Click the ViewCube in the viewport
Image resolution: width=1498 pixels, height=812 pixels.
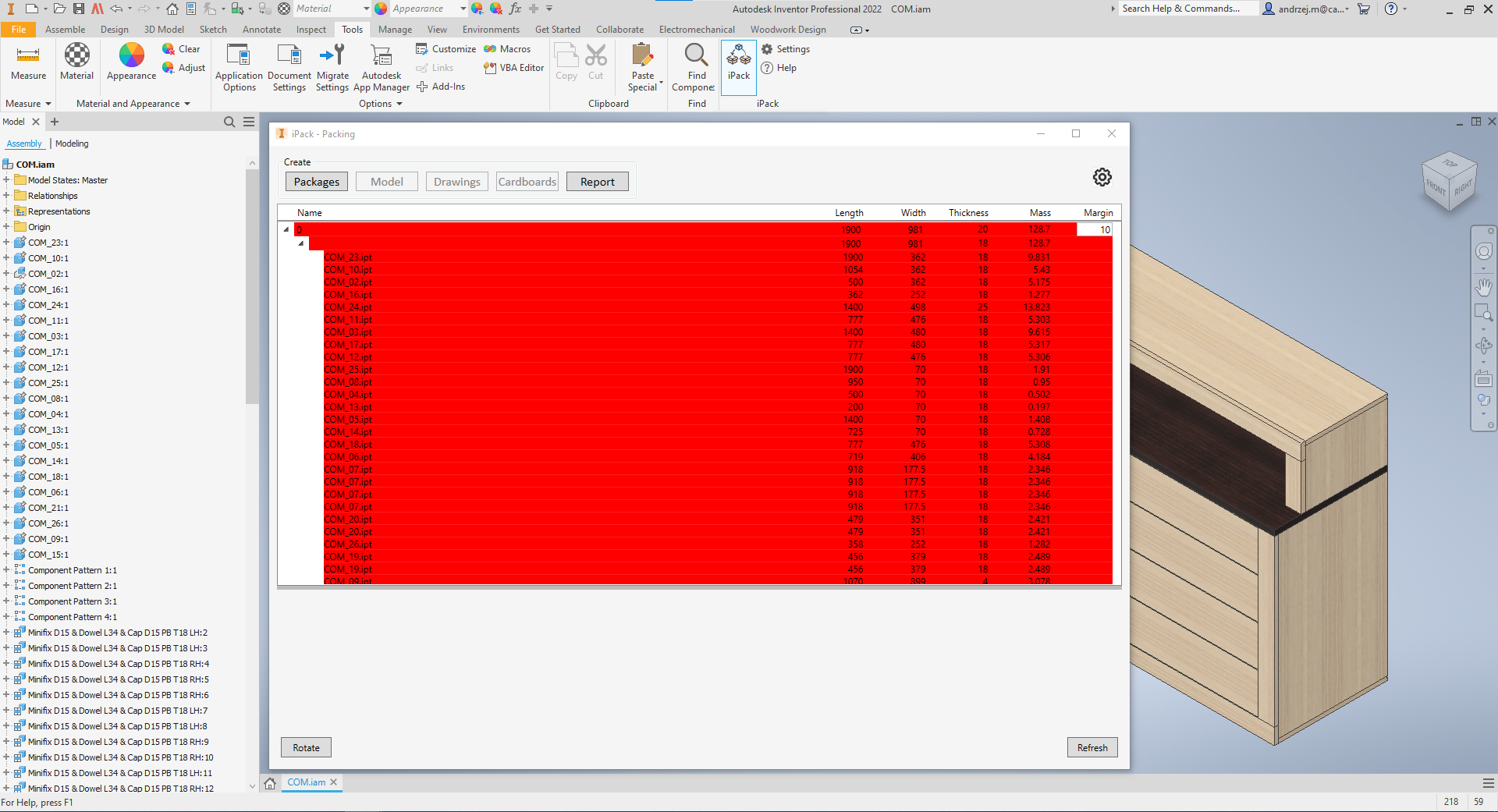[x=1449, y=181]
